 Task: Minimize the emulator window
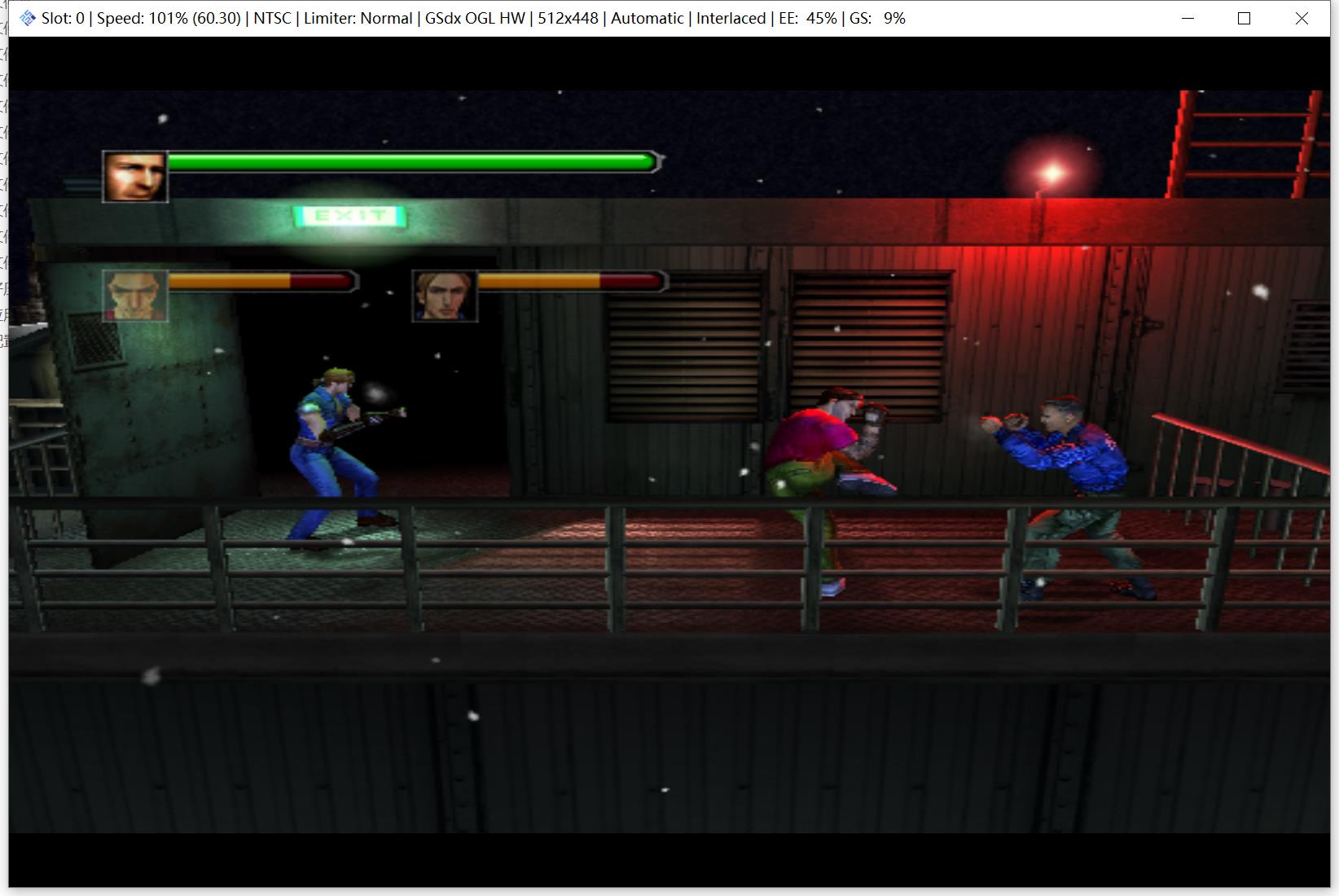(1188, 18)
